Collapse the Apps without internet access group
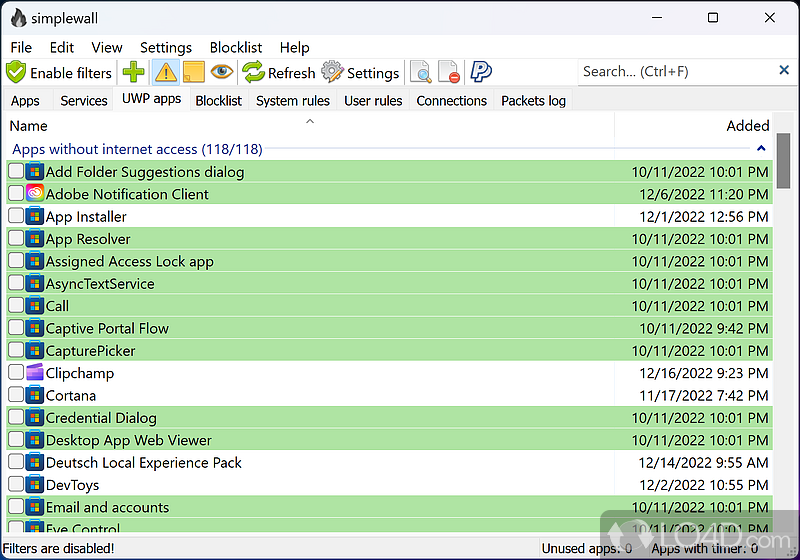The height and width of the screenshot is (560, 800). pos(761,148)
